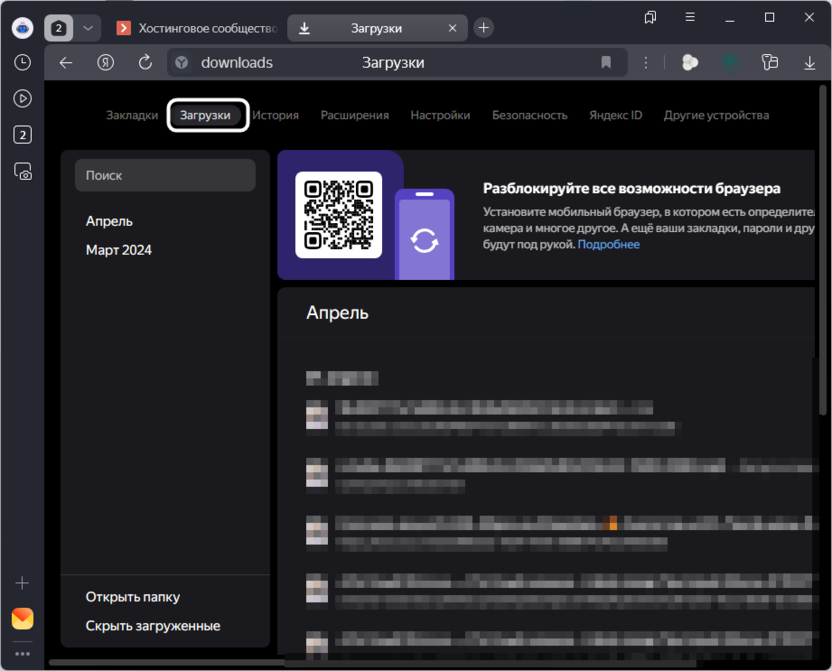Open the history clock icon in sidebar
Screen dimensions: 832x671
pos(22,62)
